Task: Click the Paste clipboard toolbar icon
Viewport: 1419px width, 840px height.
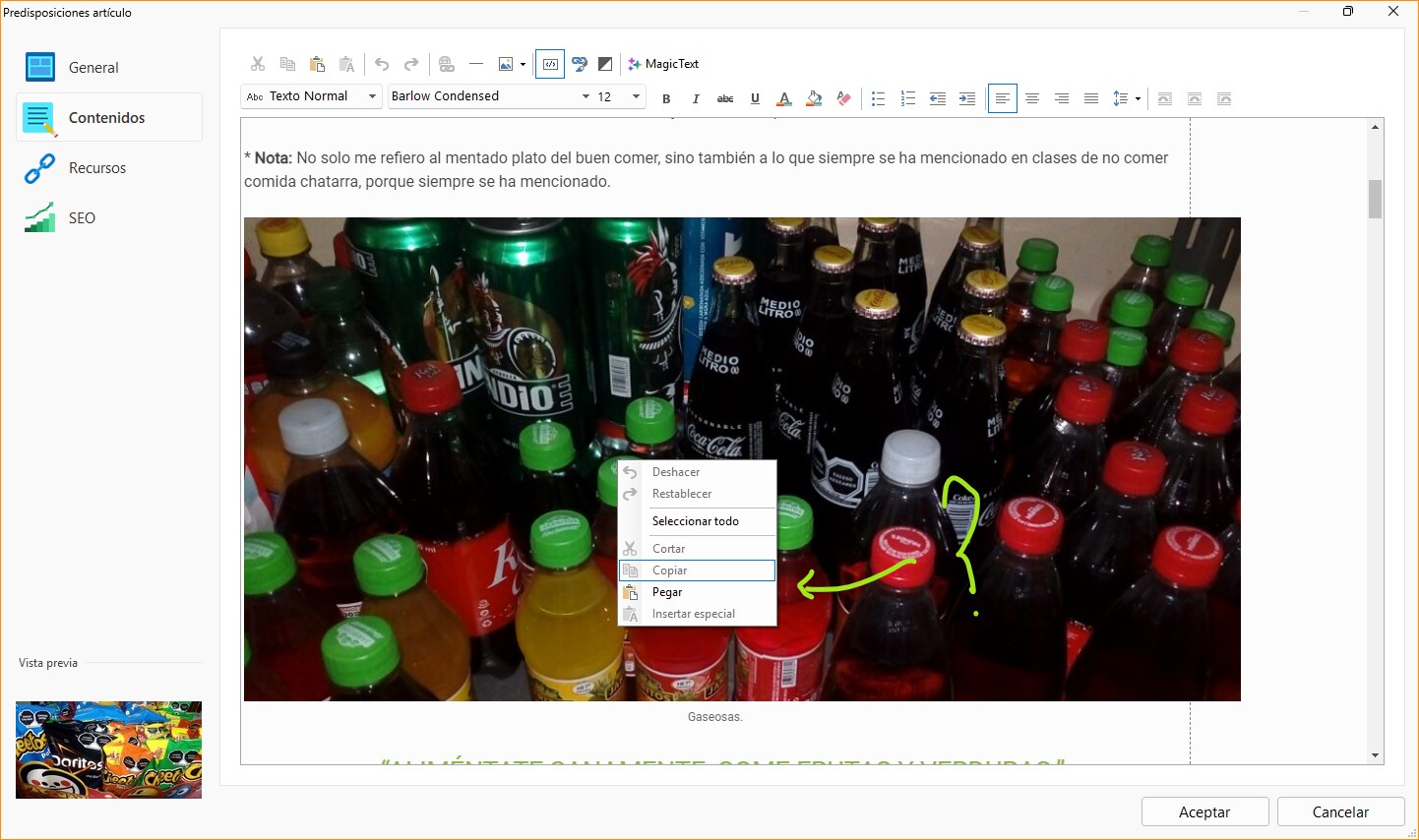Action: tap(317, 64)
